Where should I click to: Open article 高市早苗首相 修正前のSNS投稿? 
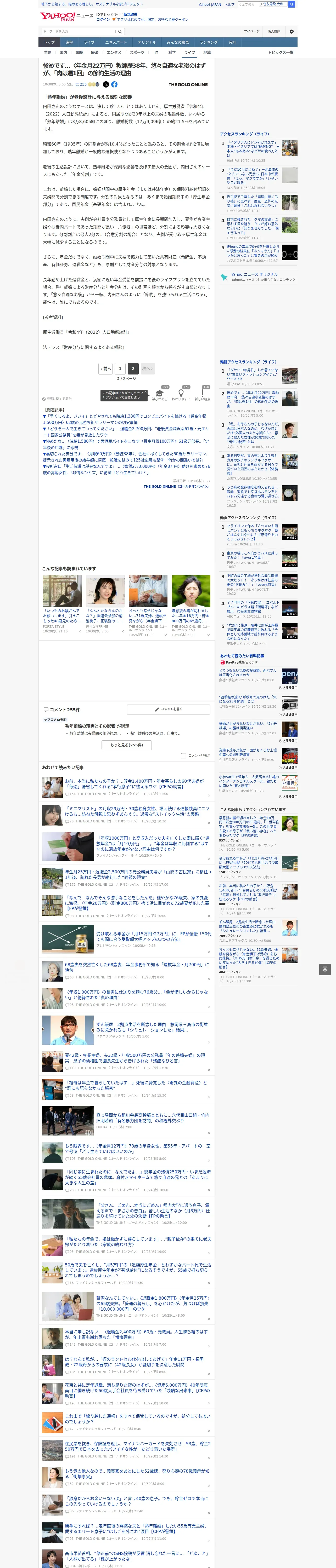(137, 1556)
